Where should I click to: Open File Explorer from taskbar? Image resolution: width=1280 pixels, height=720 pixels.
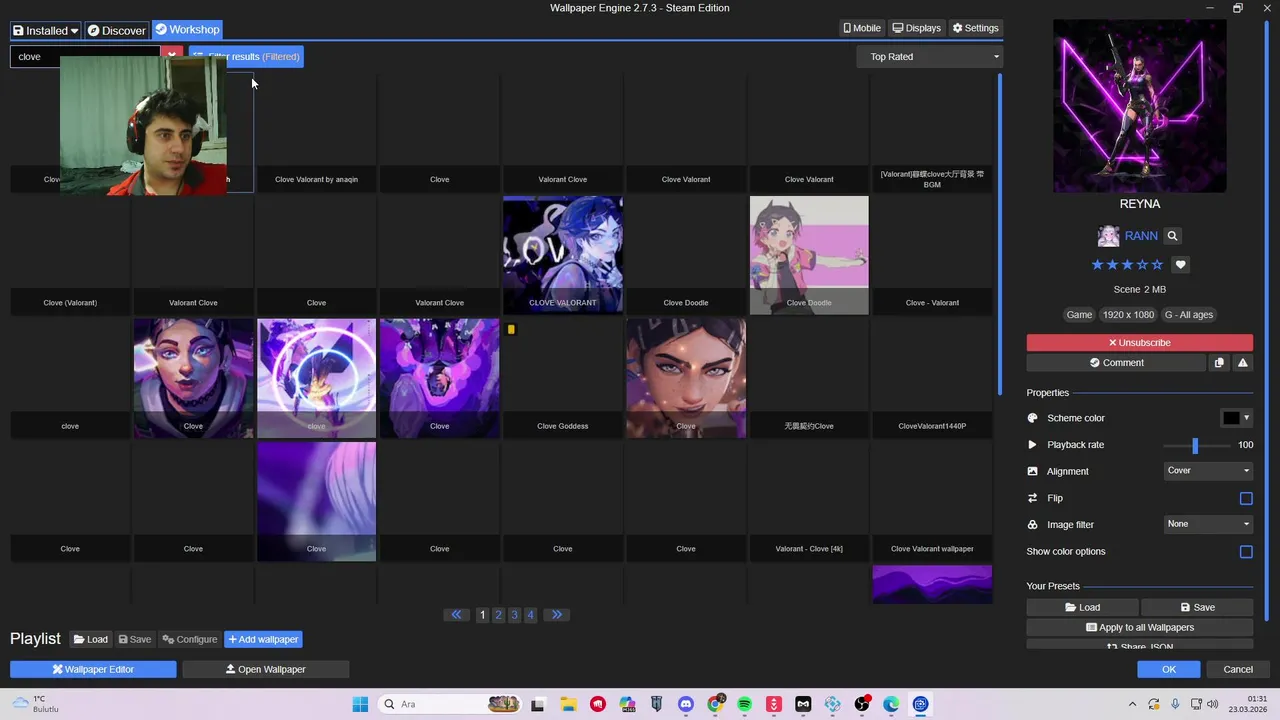point(568,704)
